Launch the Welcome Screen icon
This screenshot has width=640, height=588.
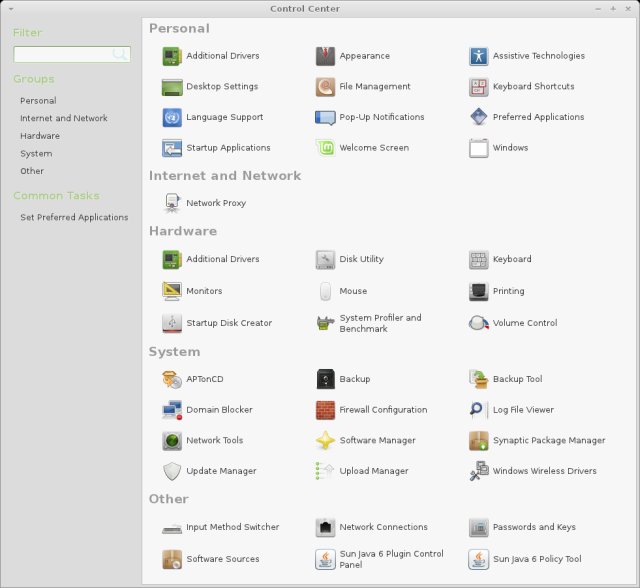pos(325,148)
